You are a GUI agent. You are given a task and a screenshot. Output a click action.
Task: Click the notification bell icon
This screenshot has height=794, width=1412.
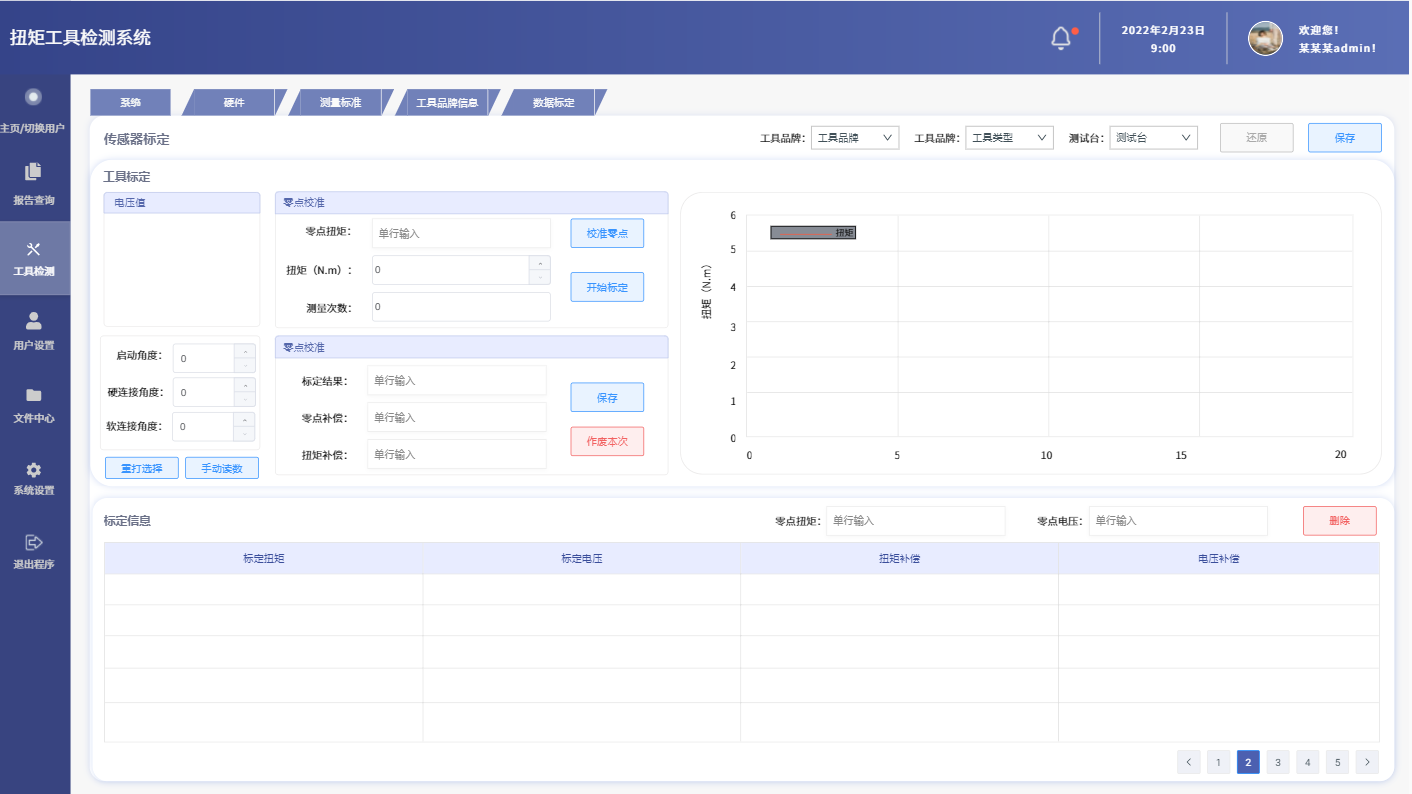[x=1061, y=39]
